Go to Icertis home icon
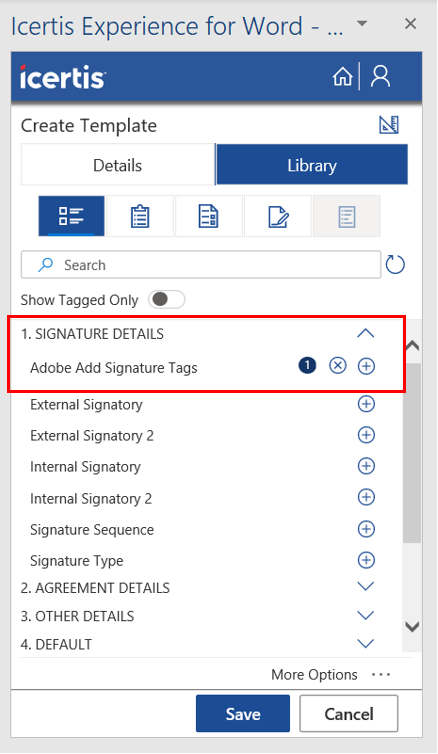This screenshot has height=754, width=438. [342, 77]
